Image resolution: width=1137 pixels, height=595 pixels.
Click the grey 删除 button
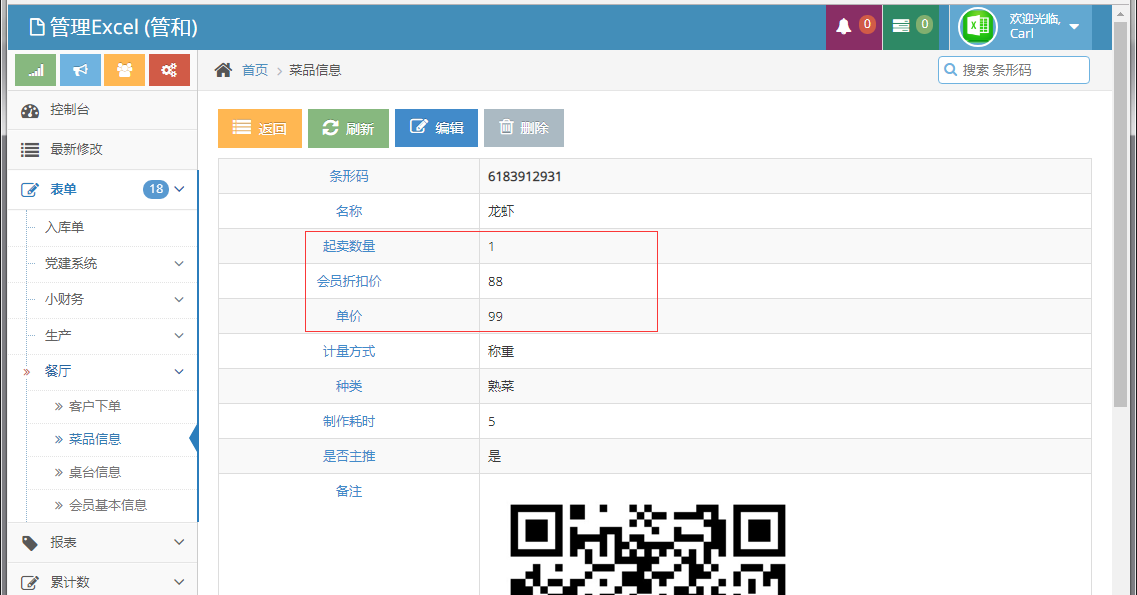pyautogui.click(x=524, y=128)
